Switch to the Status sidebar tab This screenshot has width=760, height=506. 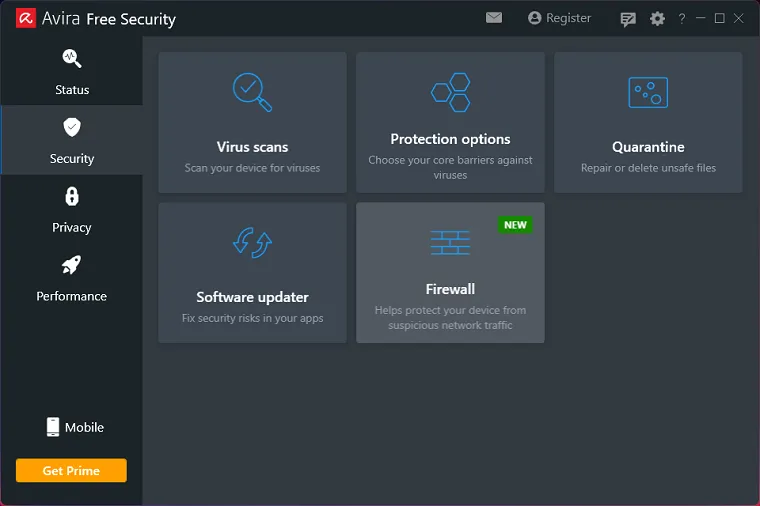[72, 71]
